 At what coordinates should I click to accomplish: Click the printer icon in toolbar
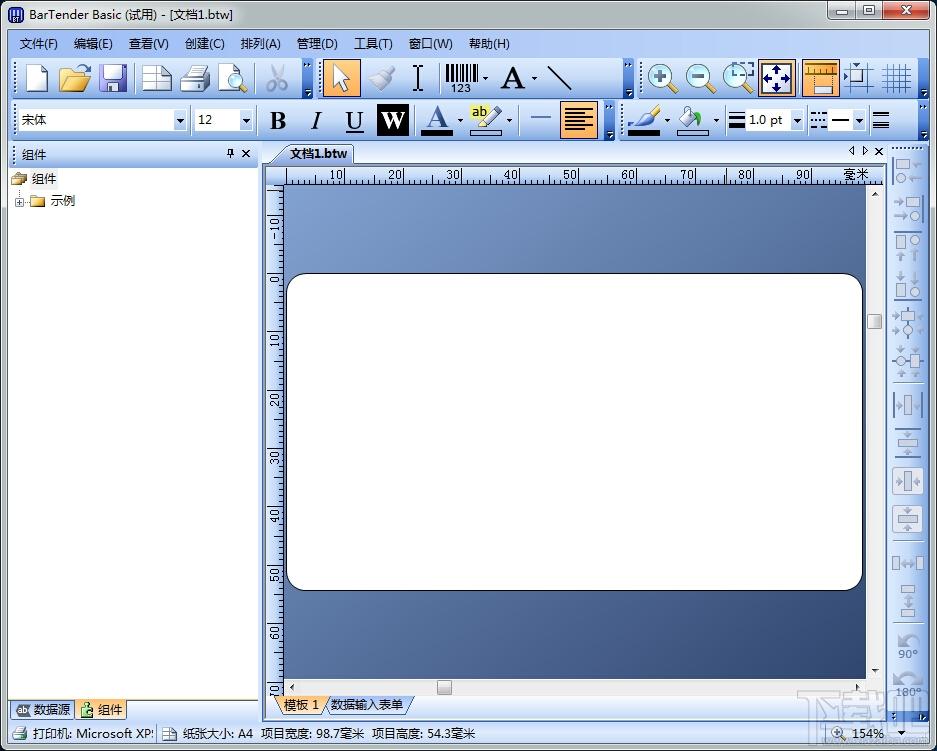coord(195,78)
